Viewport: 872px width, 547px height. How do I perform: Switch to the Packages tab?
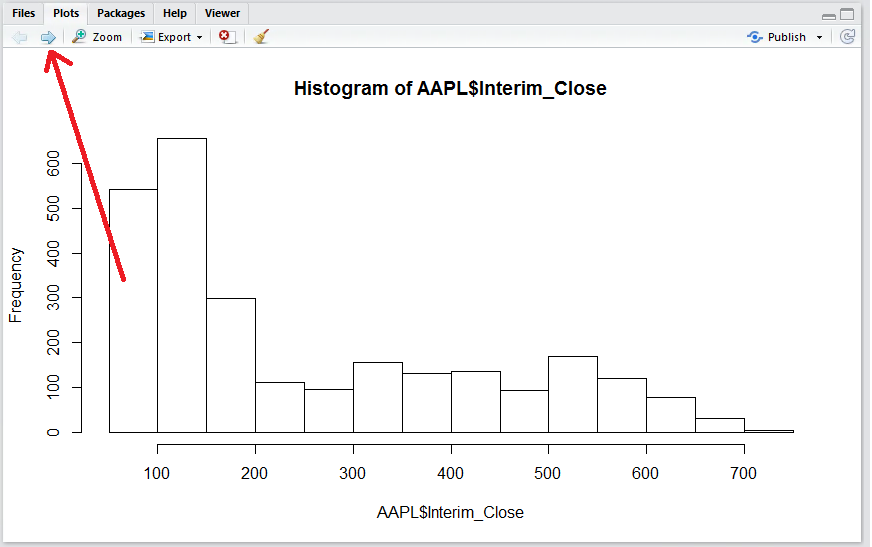(121, 13)
